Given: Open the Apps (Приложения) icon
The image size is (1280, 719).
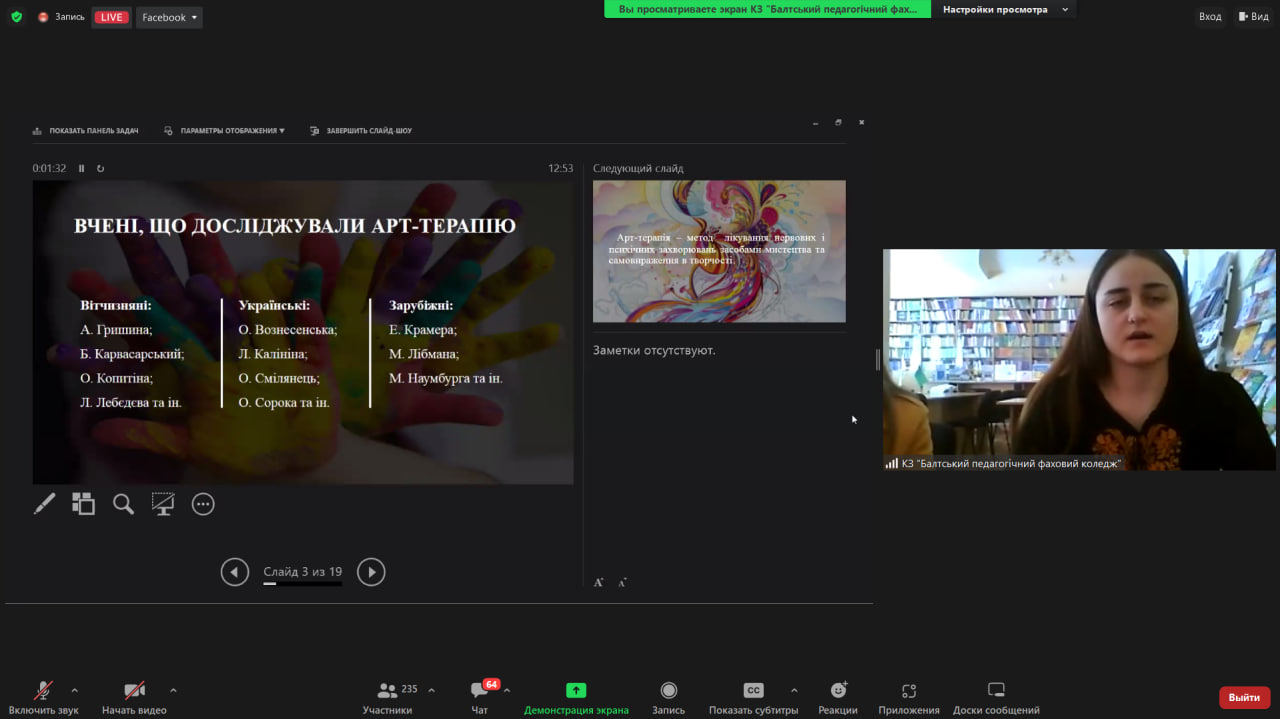Looking at the screenshot, I should 908,697.
